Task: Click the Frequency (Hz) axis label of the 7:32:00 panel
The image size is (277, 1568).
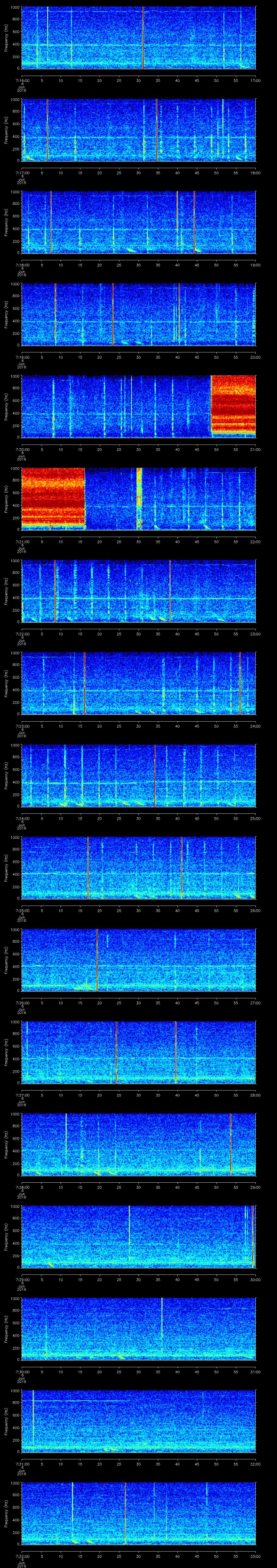Action: click(6, 1514)
